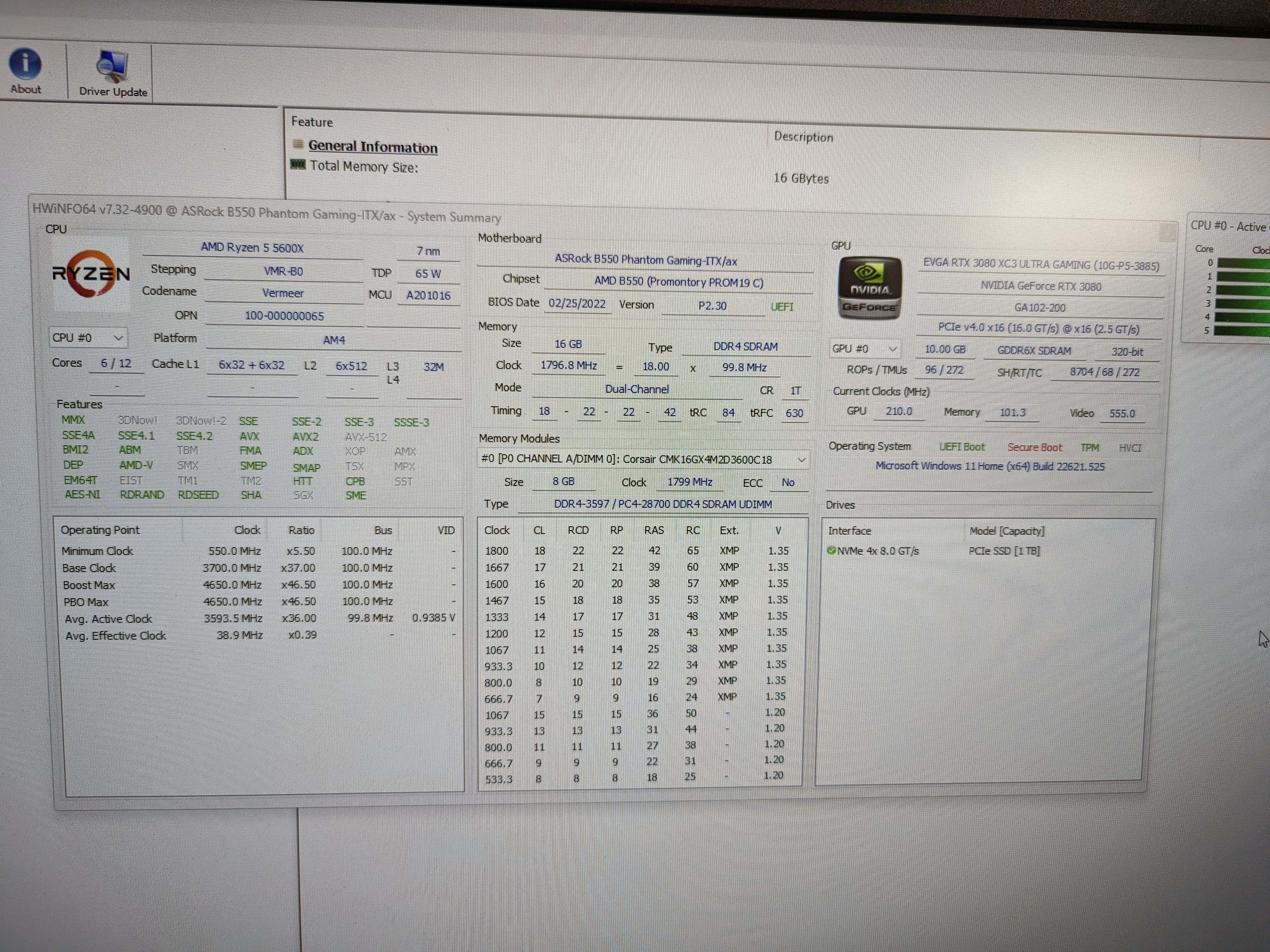Open the CPU #0 selector dropdown
The height and width of the screenshot is (952, 1270).
click(x=89, y=338)
